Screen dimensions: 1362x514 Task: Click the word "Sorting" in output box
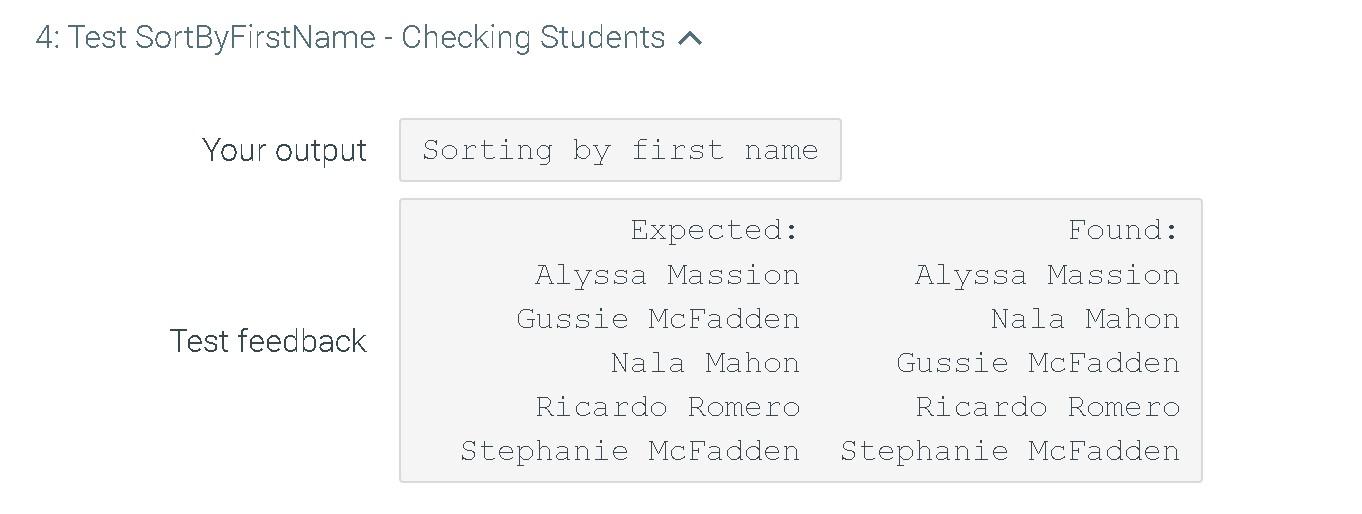pos(487,150)
